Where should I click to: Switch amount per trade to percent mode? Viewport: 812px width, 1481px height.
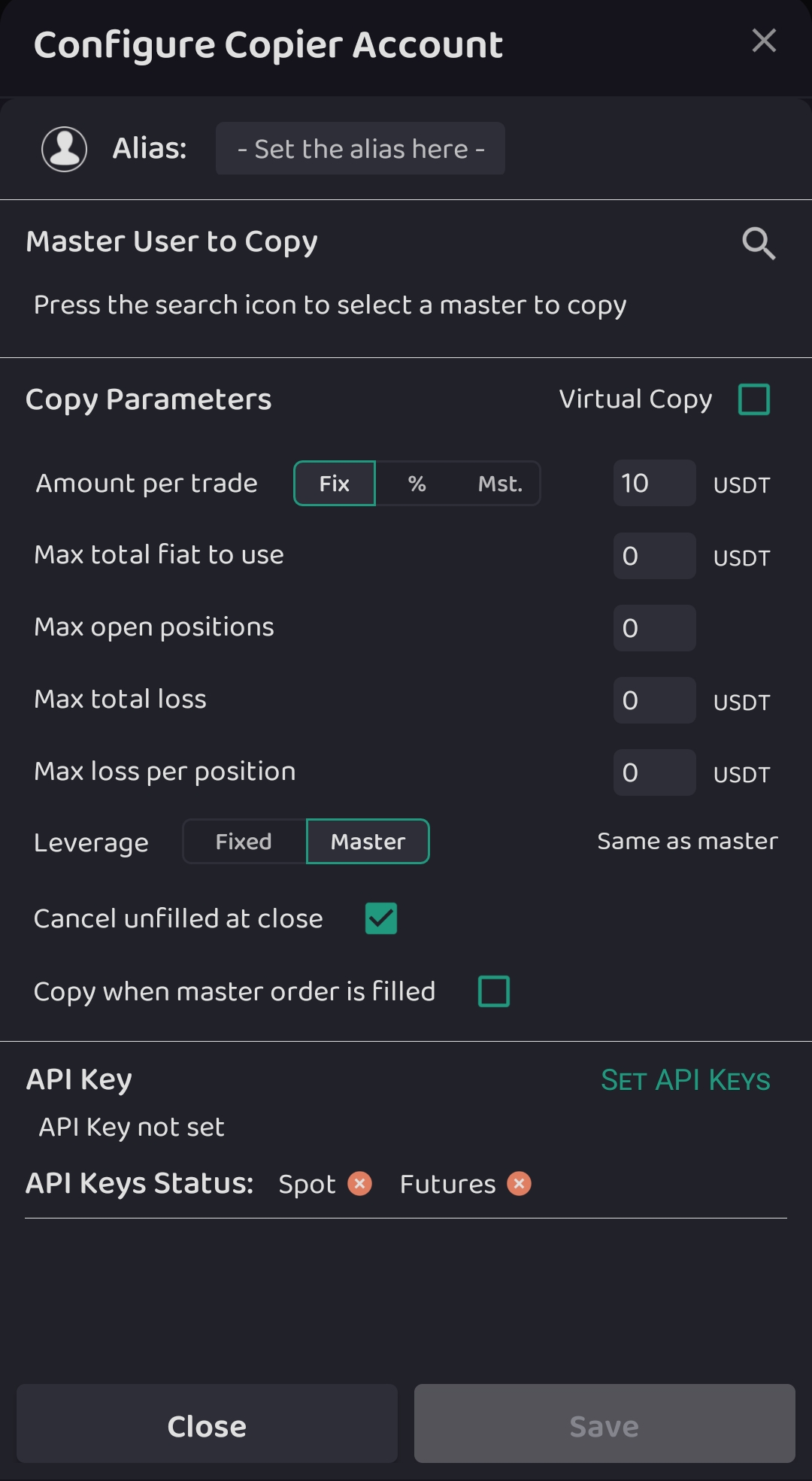pyautogui.click(x=417, y=483)
